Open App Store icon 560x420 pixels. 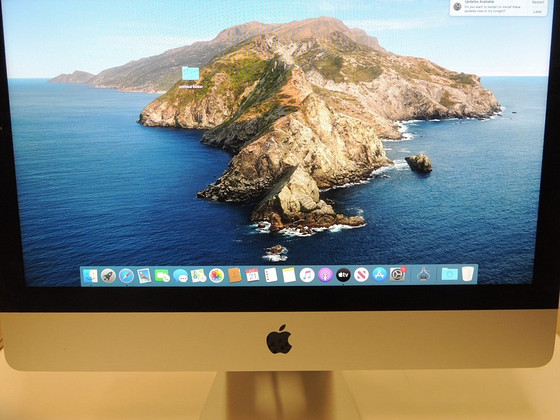tap(379, 275)
